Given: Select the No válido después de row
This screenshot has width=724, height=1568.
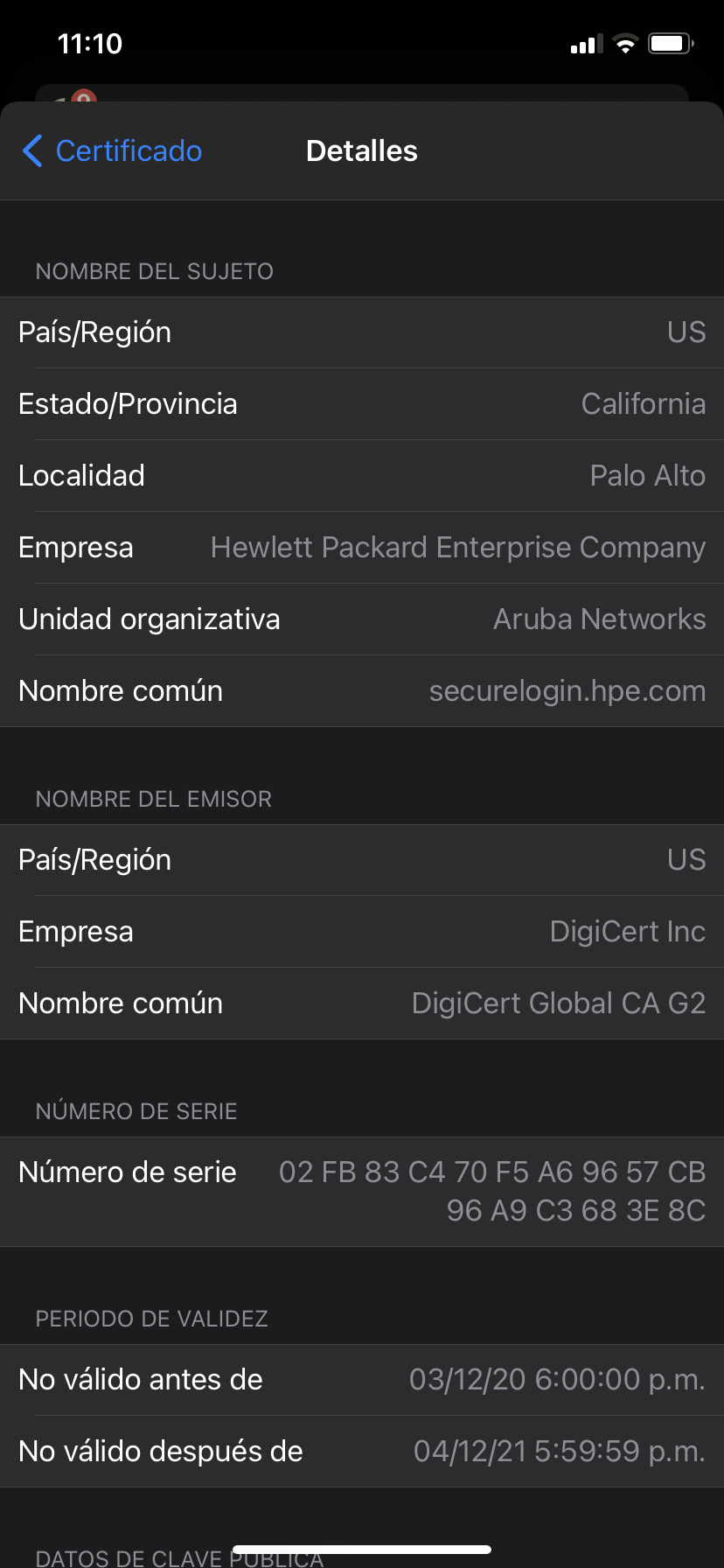Looking at the screenshot, I should click(362, 1452).
